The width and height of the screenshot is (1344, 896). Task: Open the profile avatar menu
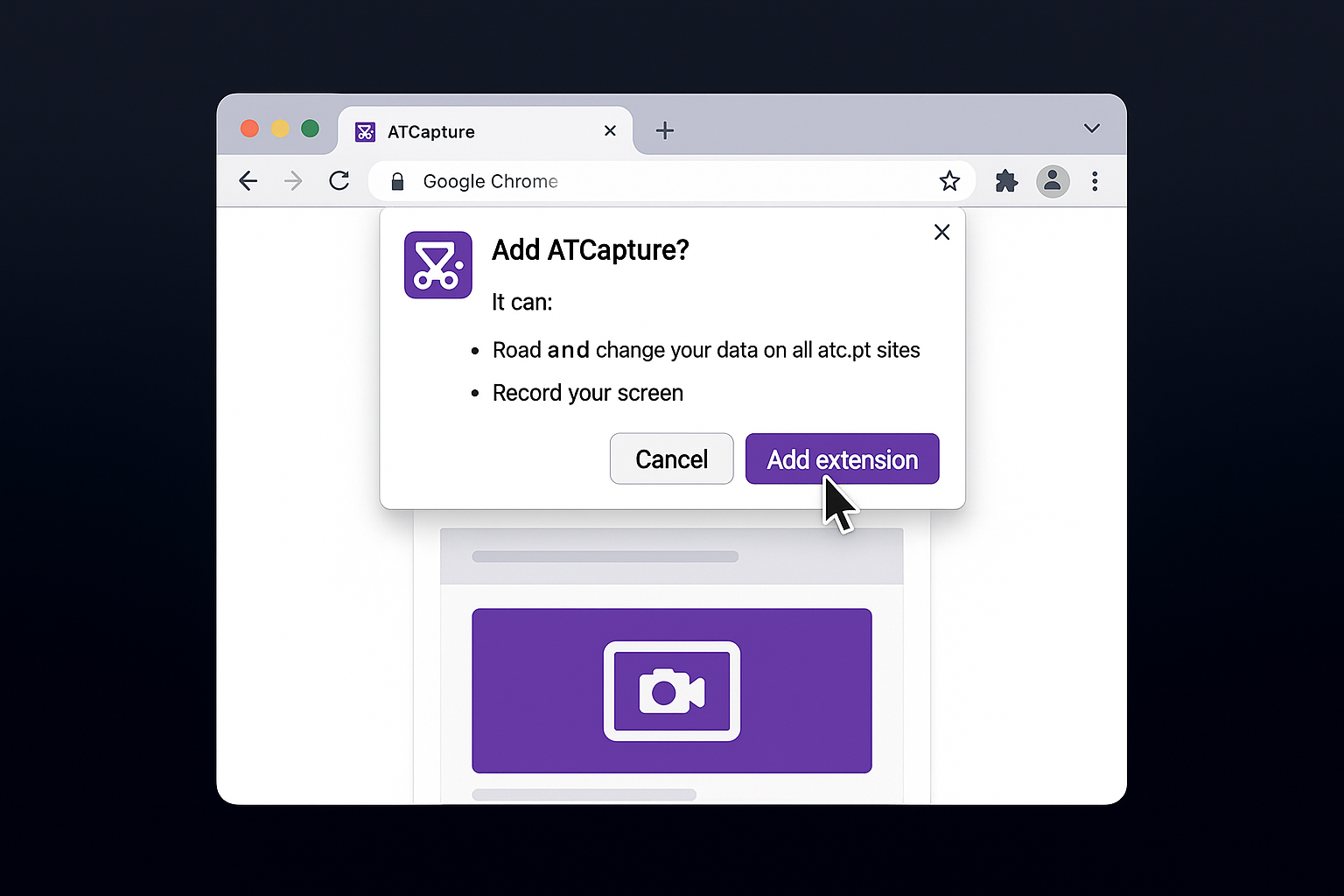(1053, 181)
